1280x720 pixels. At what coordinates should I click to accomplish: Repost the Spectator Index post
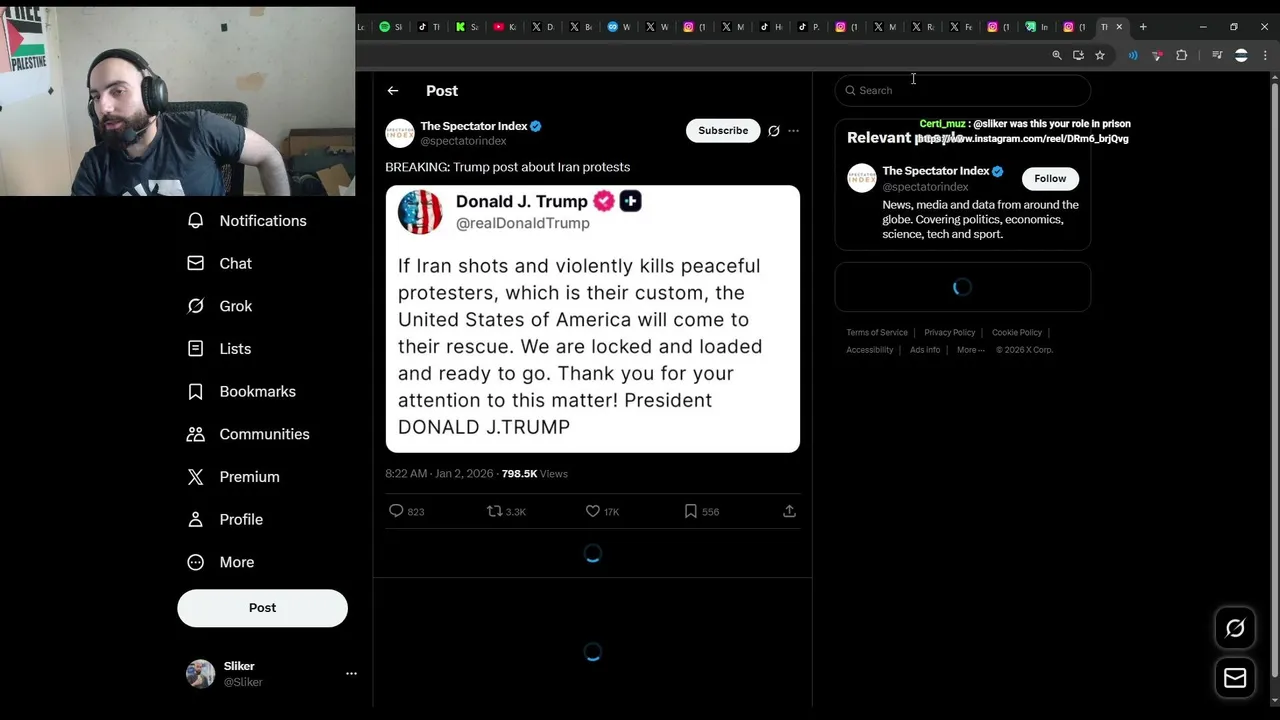pyautogui.click(x=494, y=511)
